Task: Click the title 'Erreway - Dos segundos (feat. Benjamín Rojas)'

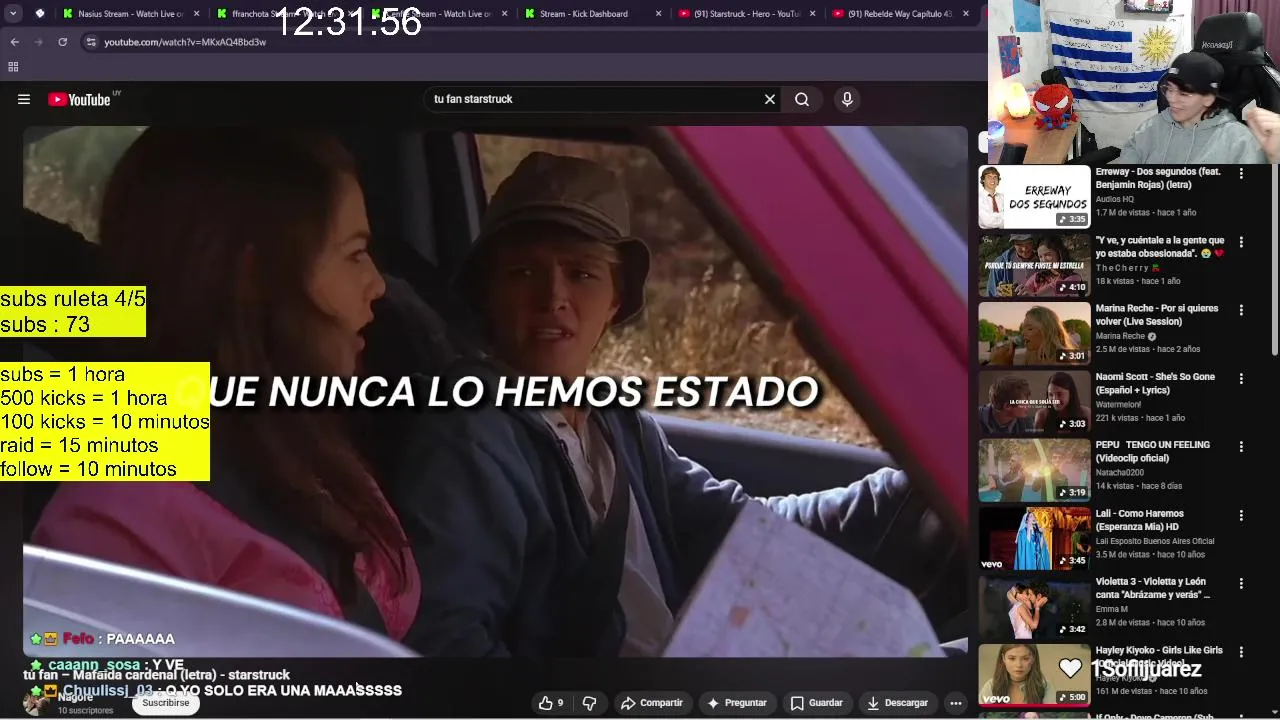Action: tap(1158, 178)
